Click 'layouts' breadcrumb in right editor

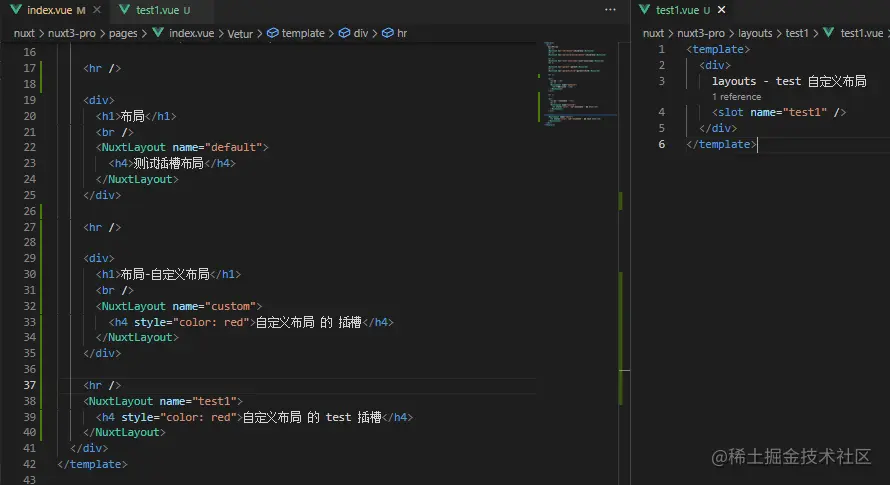755,33
